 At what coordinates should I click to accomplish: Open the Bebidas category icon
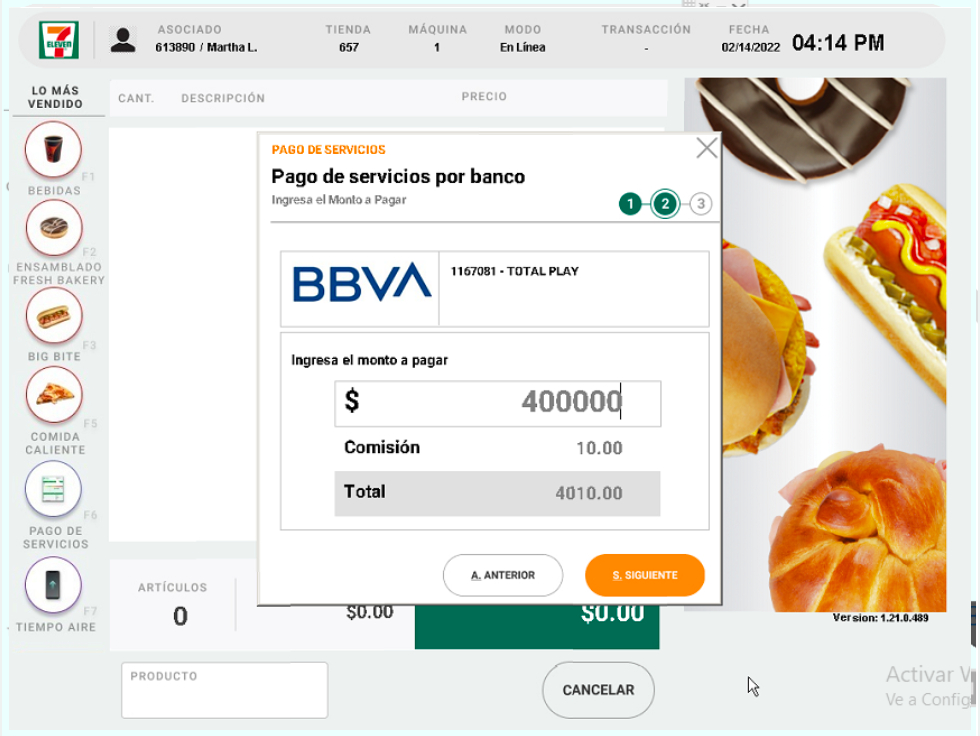click(53, 149)
